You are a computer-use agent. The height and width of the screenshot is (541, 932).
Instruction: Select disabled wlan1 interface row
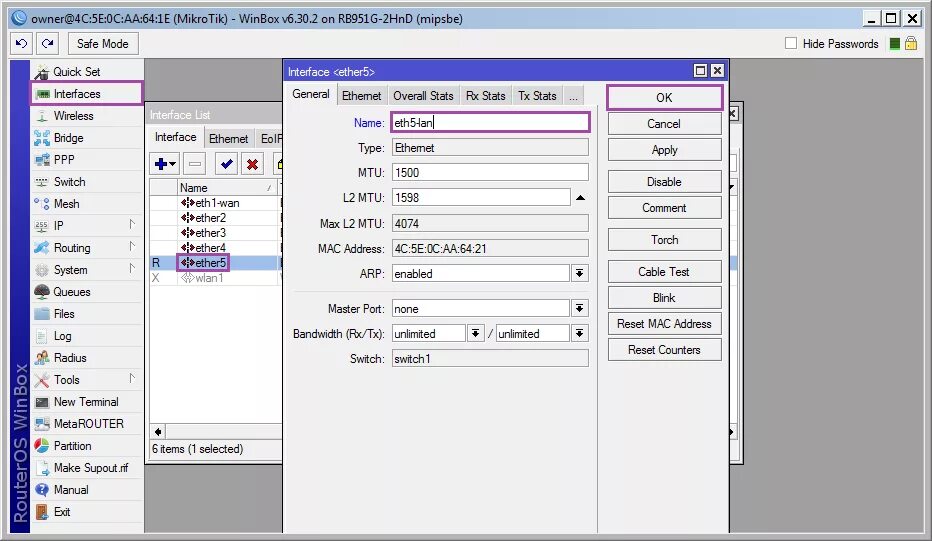coord(215,278)
